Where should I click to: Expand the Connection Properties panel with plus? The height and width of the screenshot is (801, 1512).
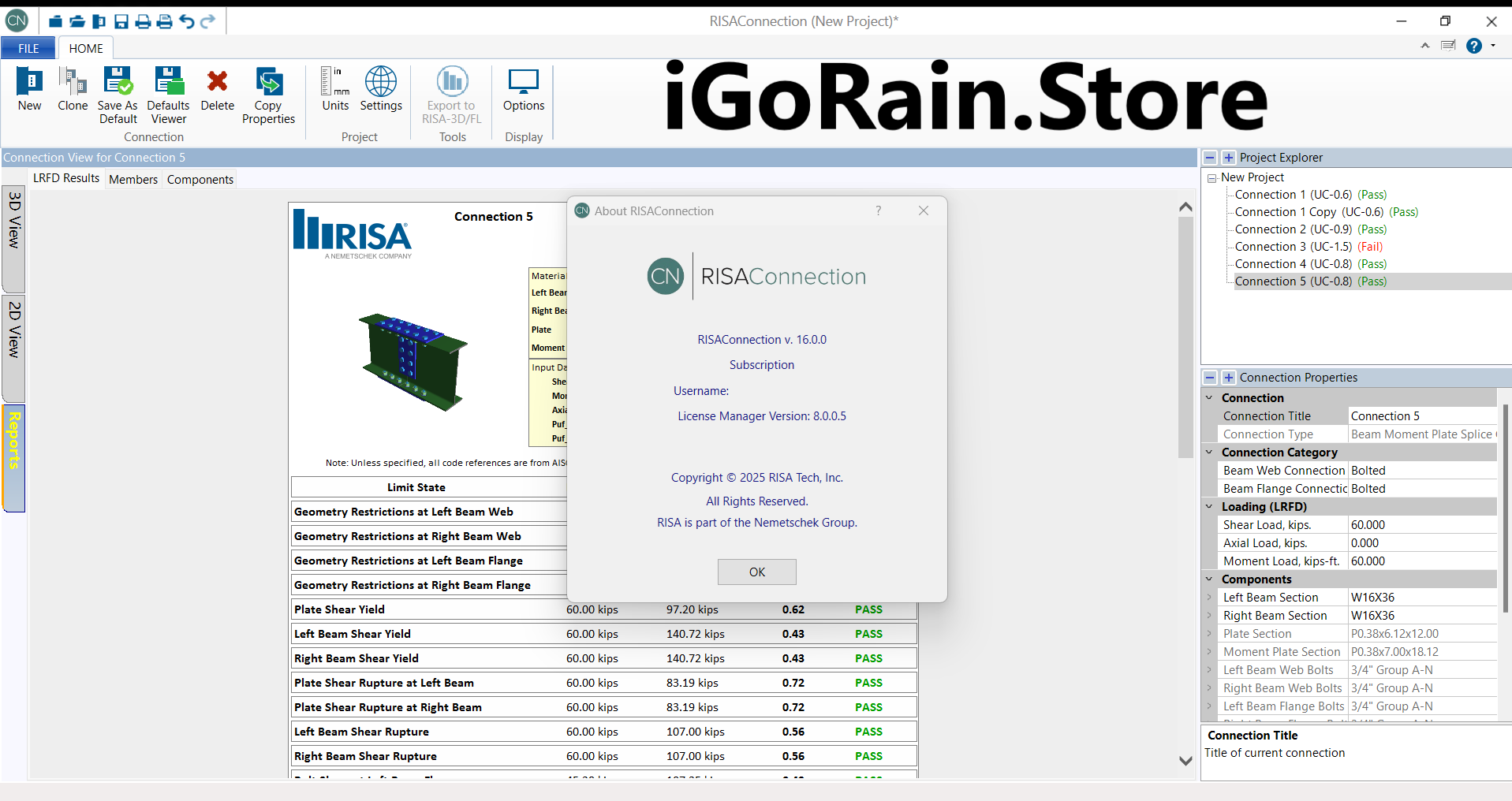point(1228,378)
